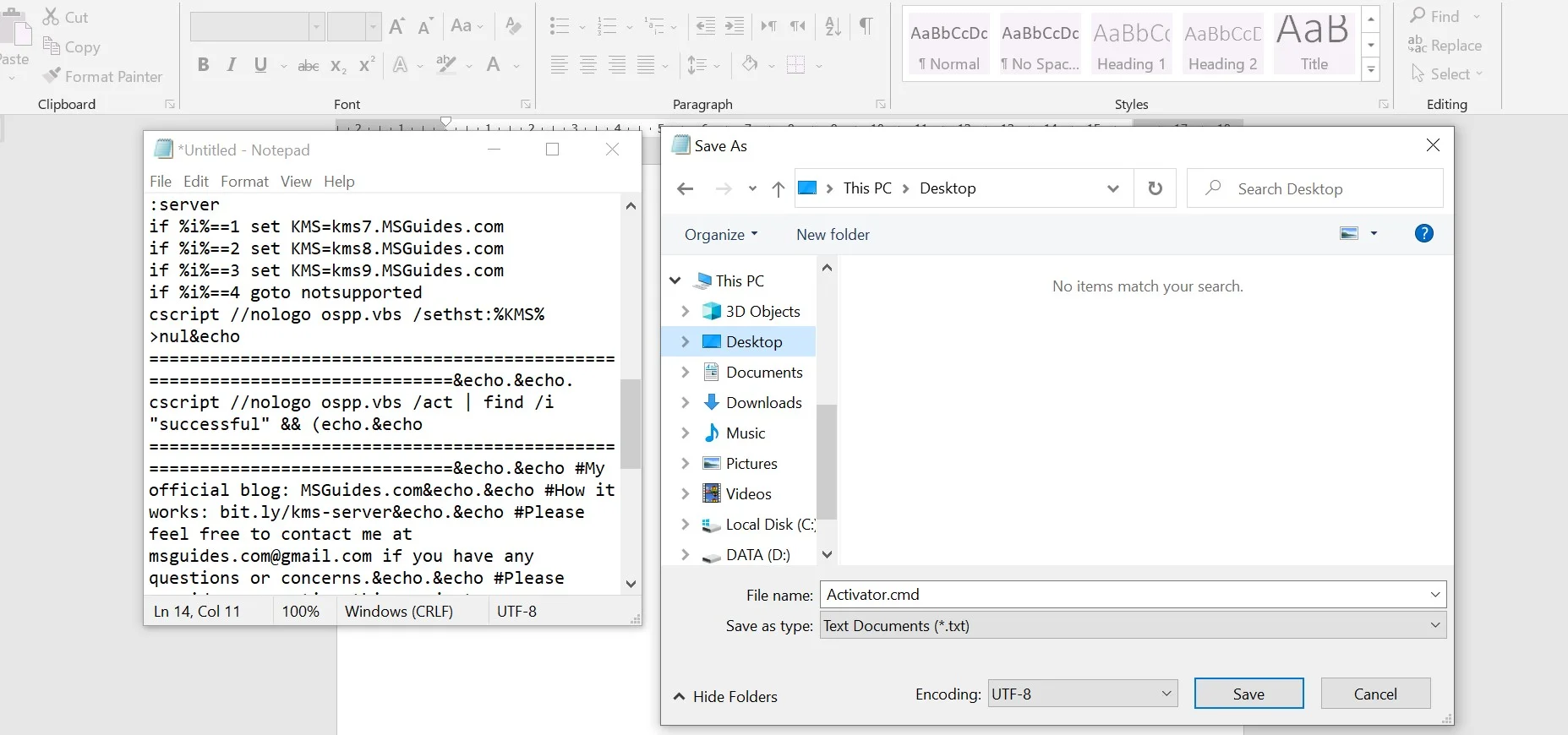Open Notepad File menu
This screenshot has width=1568, height=735.
pyautogui.click(x=161, y=182)
